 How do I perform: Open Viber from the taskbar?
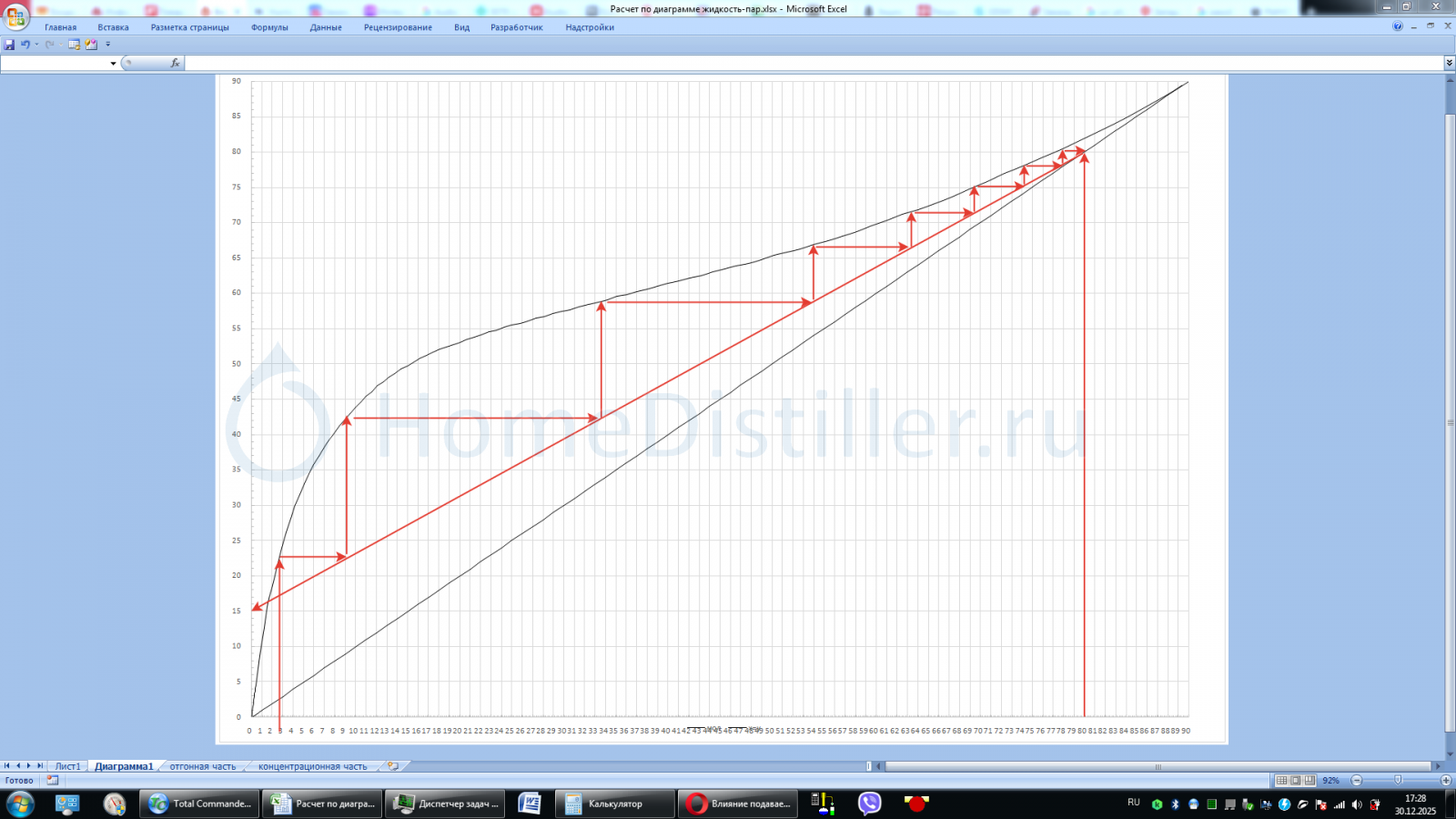(x=869, y=804)
